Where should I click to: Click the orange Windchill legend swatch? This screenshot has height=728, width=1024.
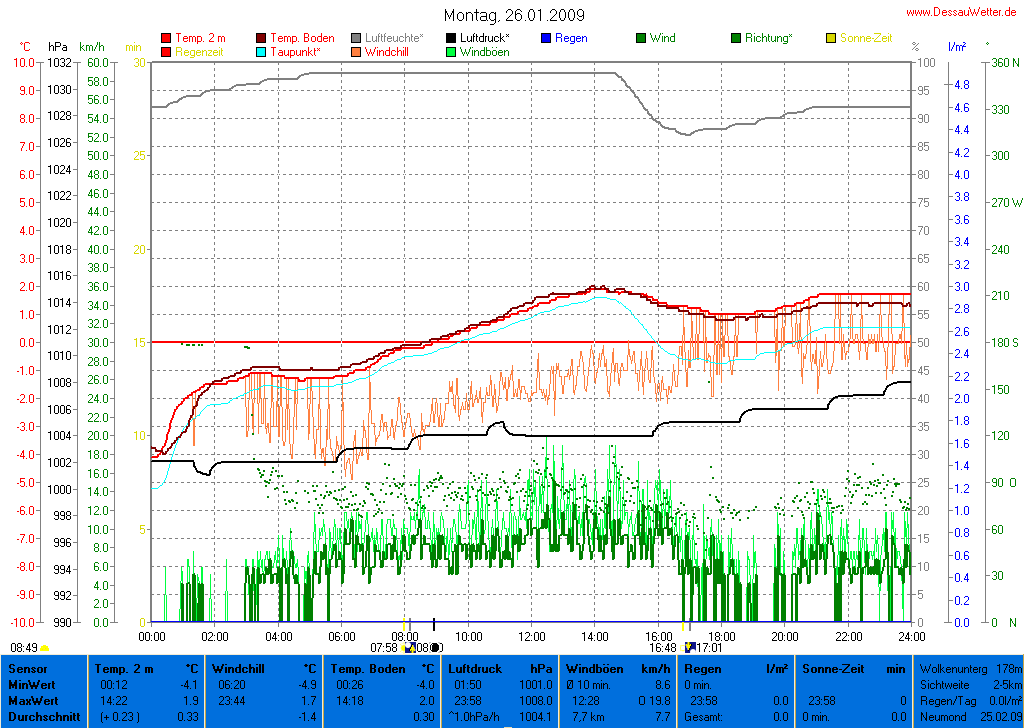[x=356, y=51]
